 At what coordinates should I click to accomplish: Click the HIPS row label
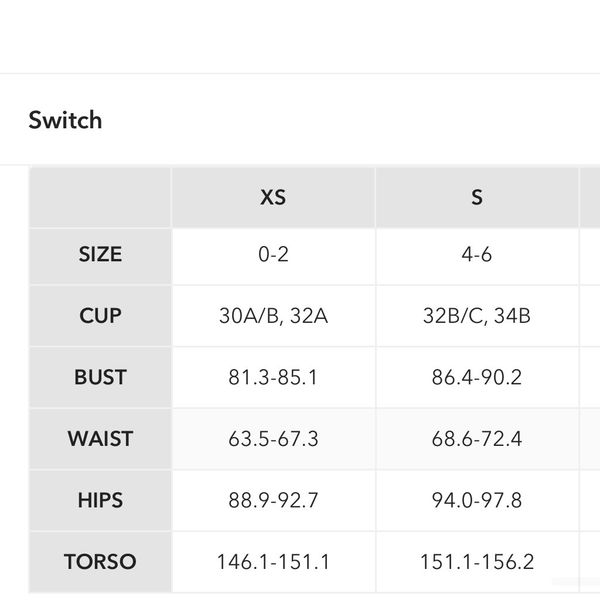click(100, 500)
